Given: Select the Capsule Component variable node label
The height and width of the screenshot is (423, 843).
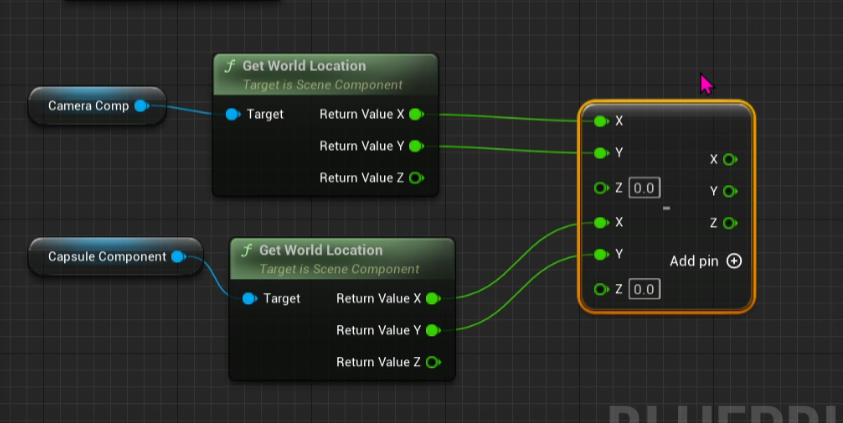Looking at the screenshot, I should pyautogui.click(x=107, y=257).
